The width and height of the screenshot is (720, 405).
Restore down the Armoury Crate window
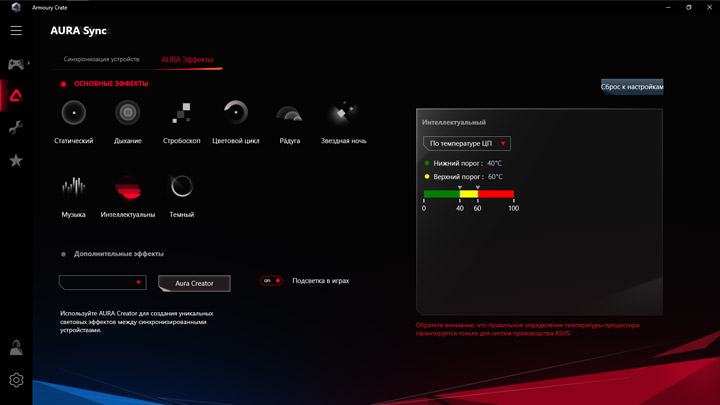coord(688,7)
